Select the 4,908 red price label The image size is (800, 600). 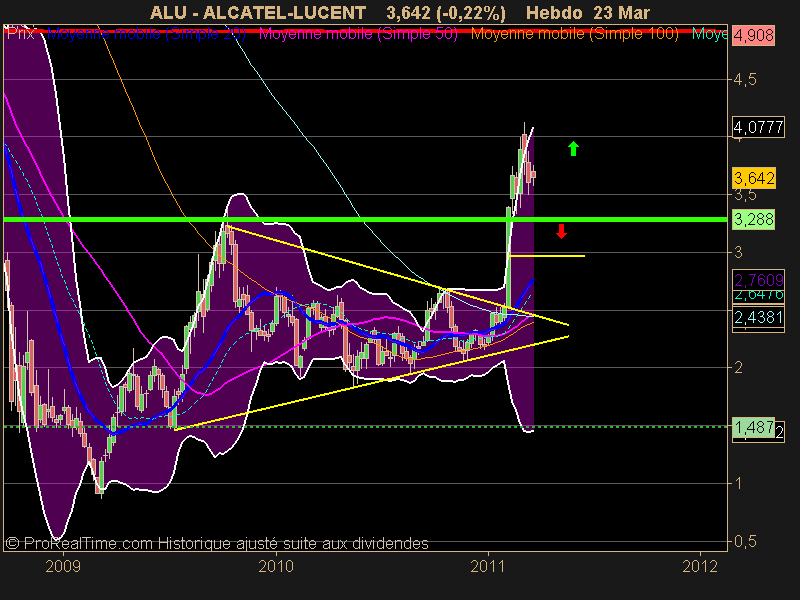pos(754,36)
